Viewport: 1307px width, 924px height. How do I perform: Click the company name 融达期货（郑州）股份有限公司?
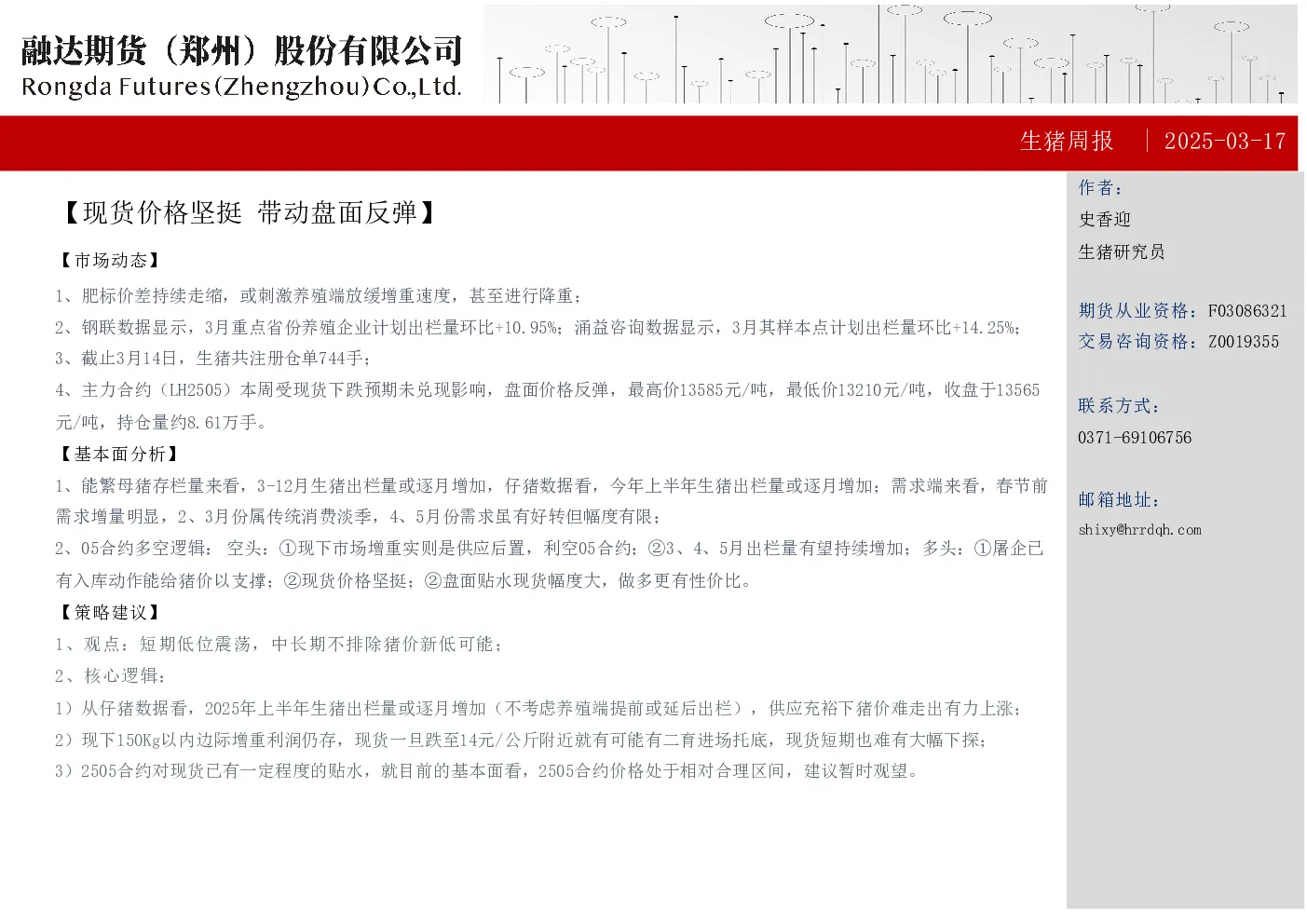pos(242,51)
